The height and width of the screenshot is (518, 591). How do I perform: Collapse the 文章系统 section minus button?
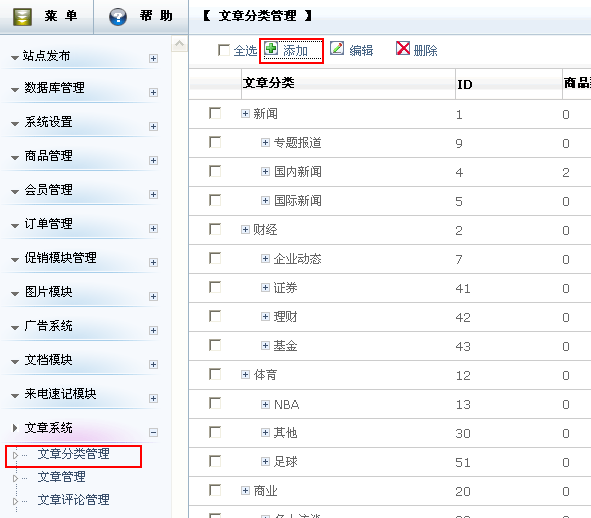pos(153,432)
